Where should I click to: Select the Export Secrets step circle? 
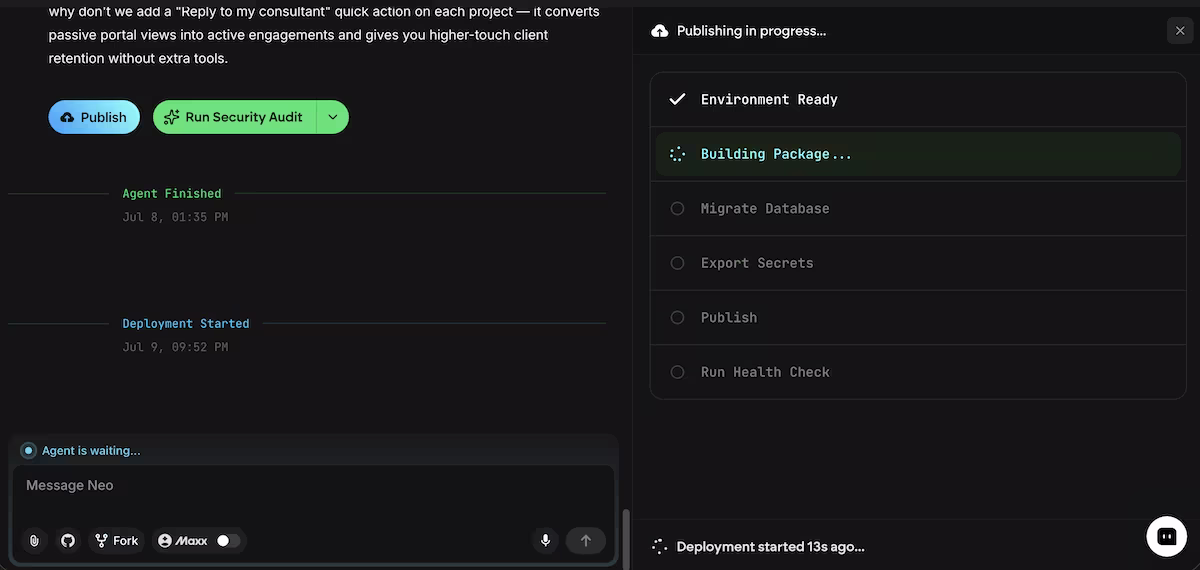coord(677,263)
